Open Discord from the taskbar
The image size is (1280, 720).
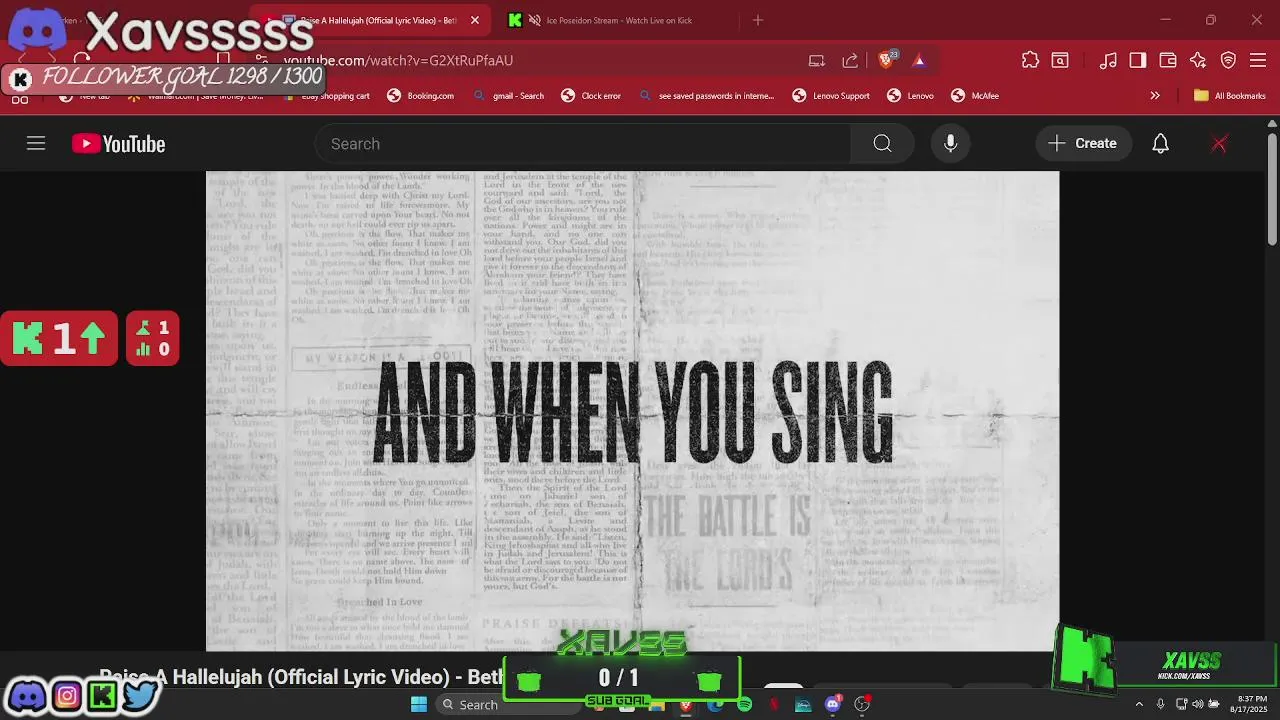tap(832, 705)
